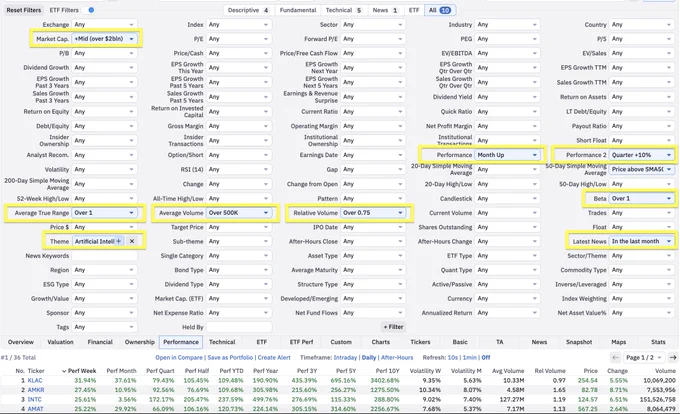The height and width of the screenshot is (414, 680).
Task: Open the Exchange dropdown
Action: [x=104, y=25]
